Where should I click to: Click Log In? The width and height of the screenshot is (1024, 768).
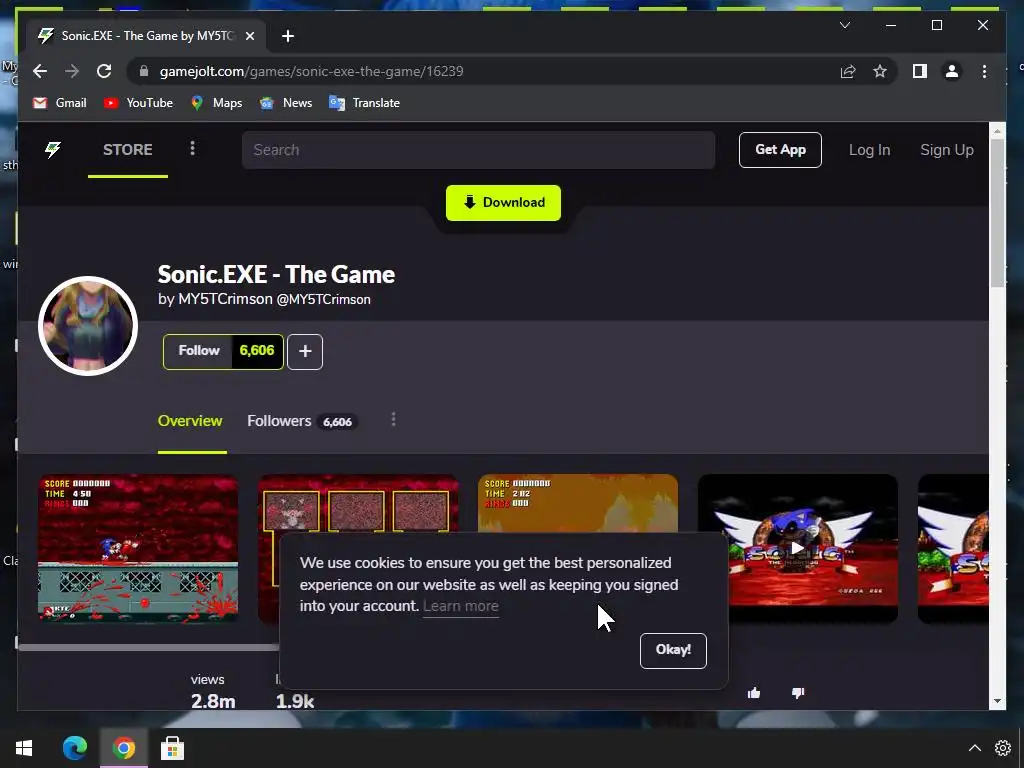coord(869,150)
